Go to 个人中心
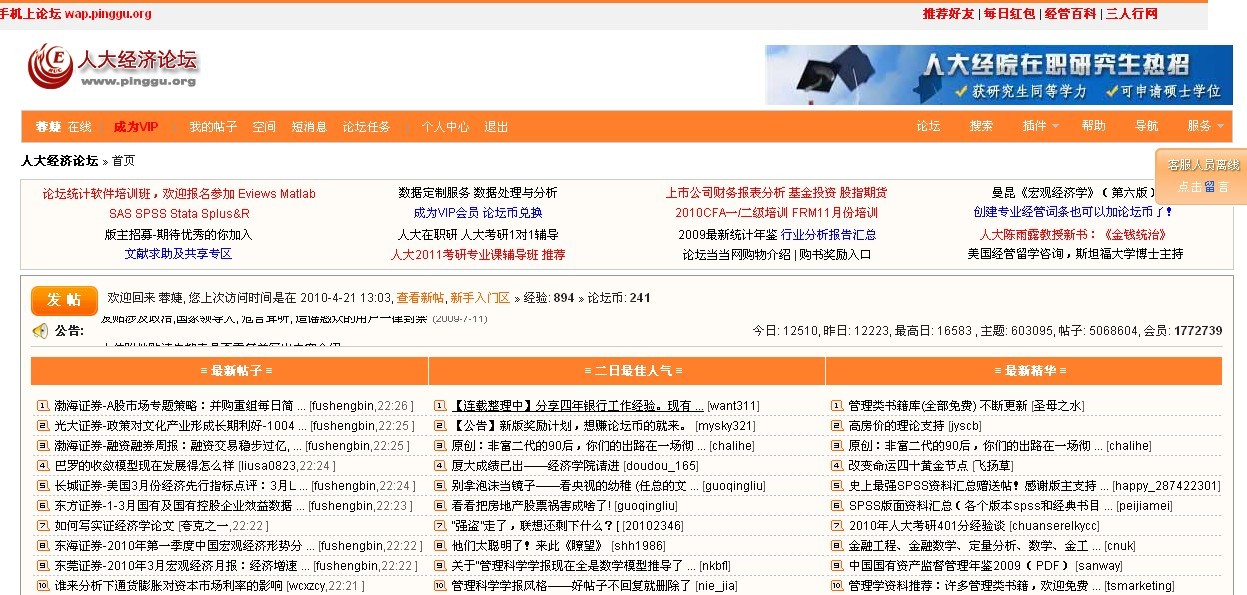1247x595 pixels. (445, 127)
